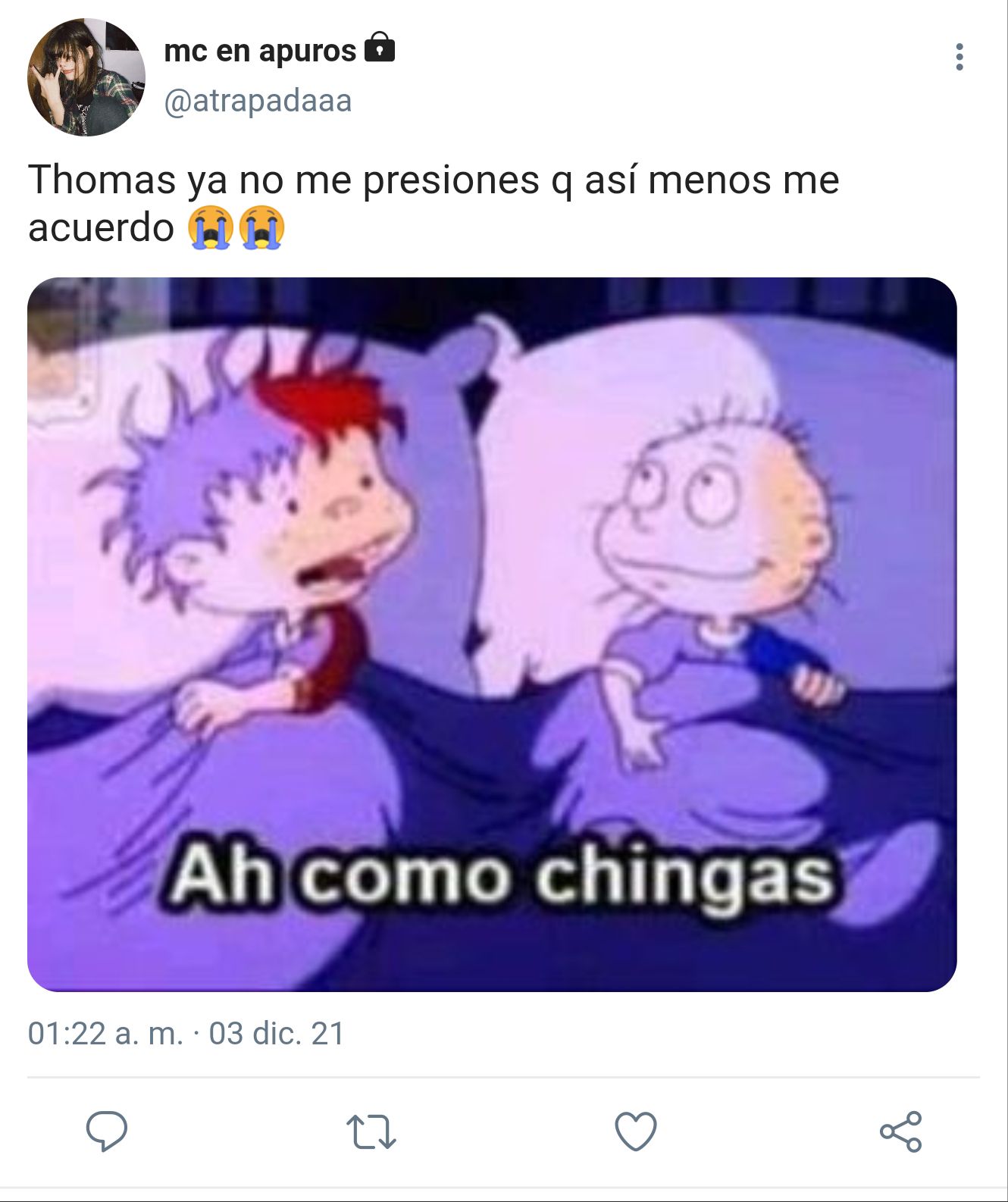
Task: Tap the word 'acuerdo' in the tweet
Action: pos(101,227)
